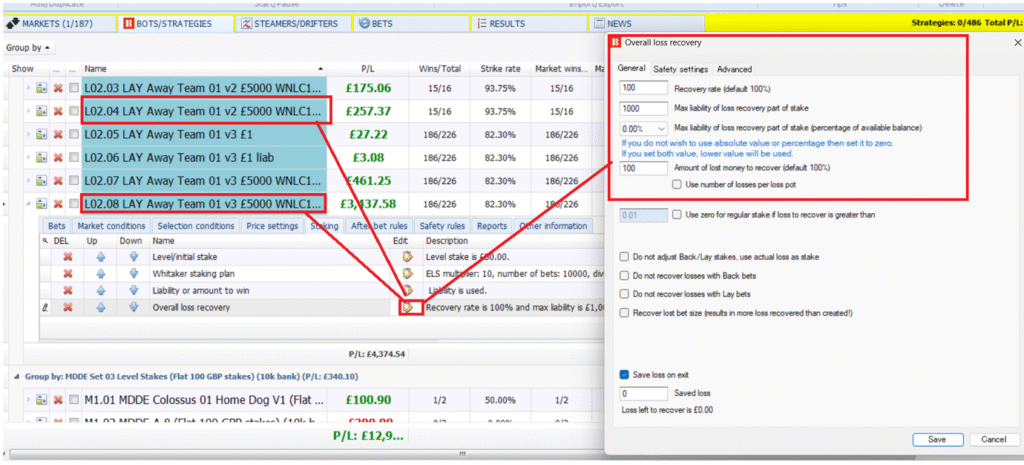Expand the M1.01 MDDE Colossus row
This screenshot has height=465, width=1024.
pyautogui.click(x=28, y=400)
